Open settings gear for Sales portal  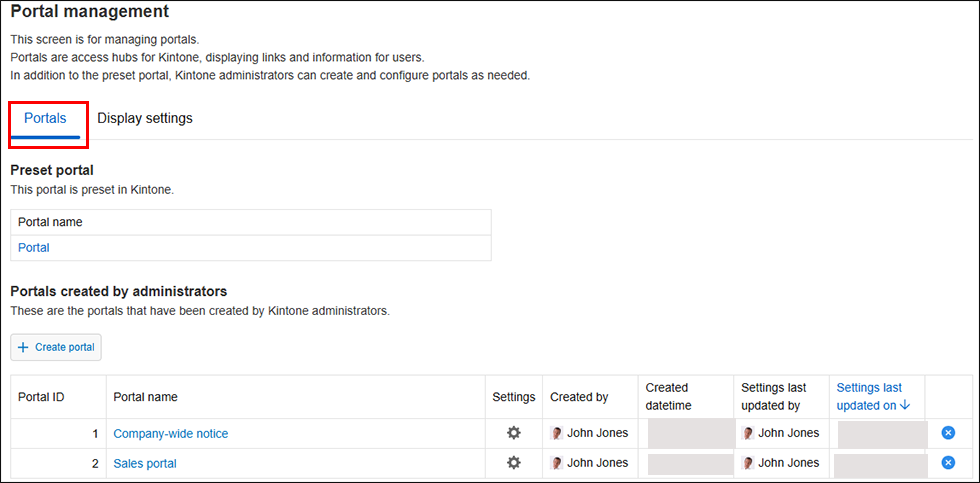(514, 463)
